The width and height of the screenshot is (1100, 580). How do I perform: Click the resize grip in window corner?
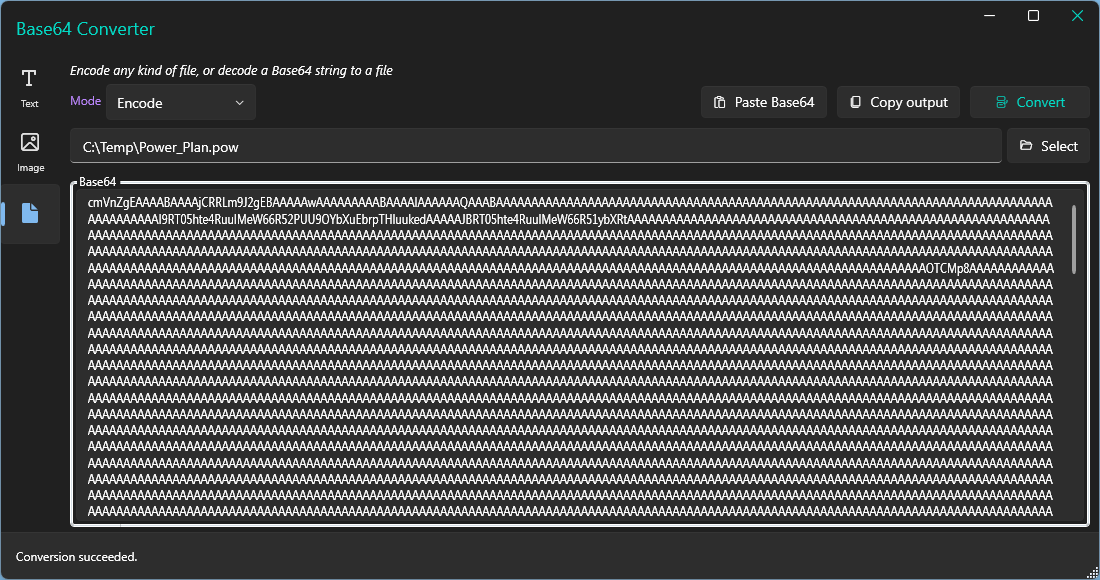pyautogui.click(x=1091, y=571)
